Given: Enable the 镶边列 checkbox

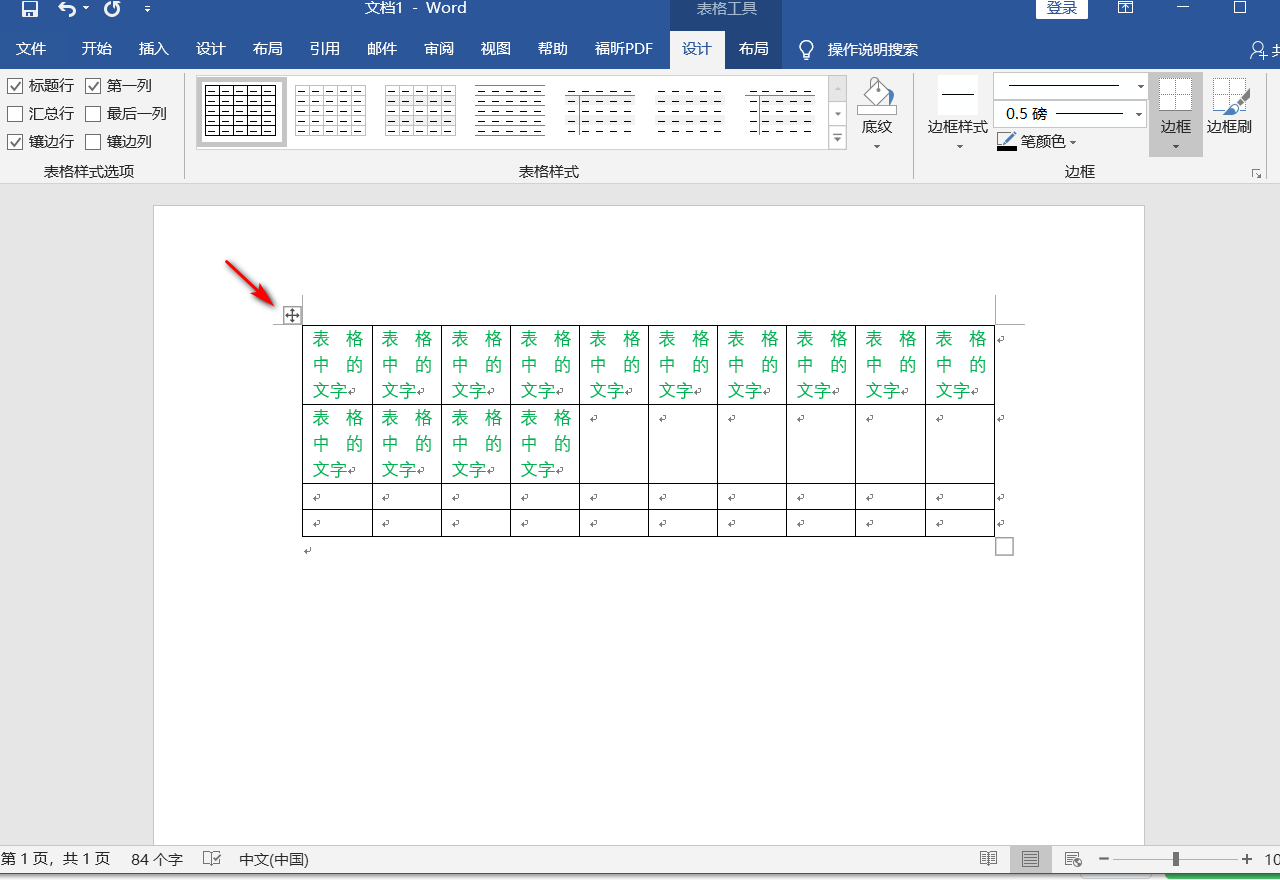Looking at the screenshot, I should pos(93,142).
